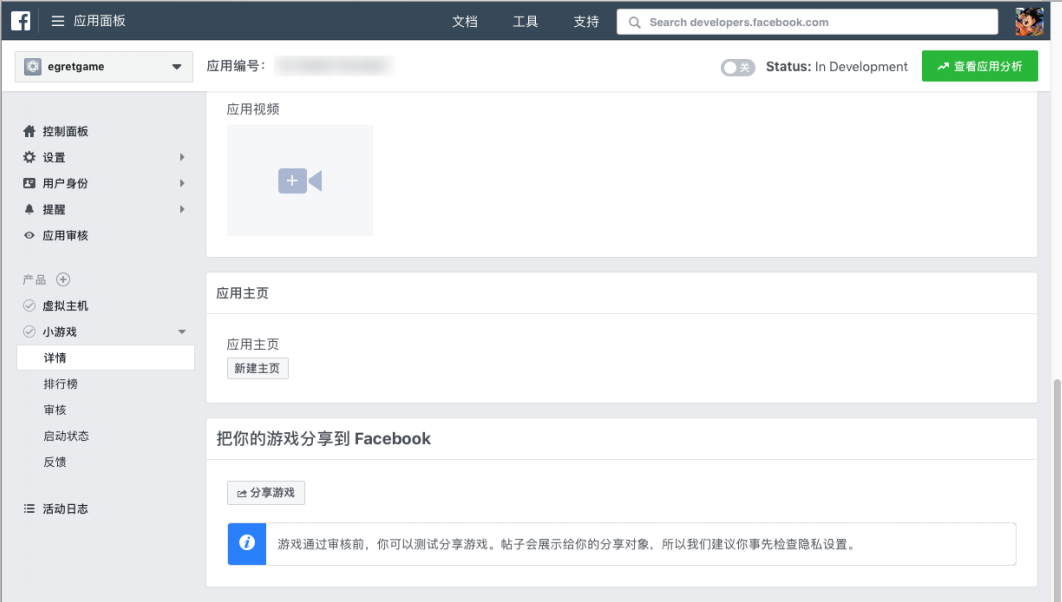Click the 新建主页 button
The height and width of the screenshot is (602, 1062).
257,368
